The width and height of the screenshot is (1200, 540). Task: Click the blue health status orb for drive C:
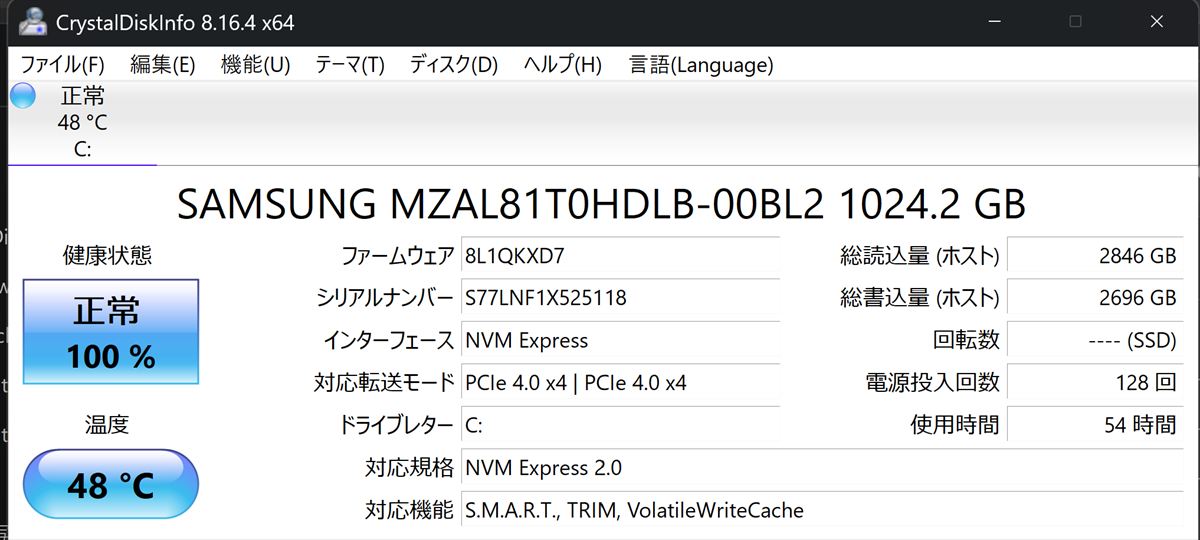tap(23, 96)
